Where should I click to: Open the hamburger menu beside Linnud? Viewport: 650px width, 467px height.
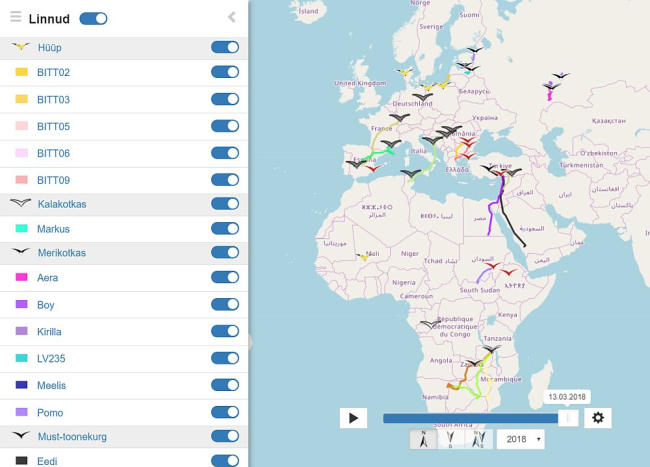[x=15, y=18]
